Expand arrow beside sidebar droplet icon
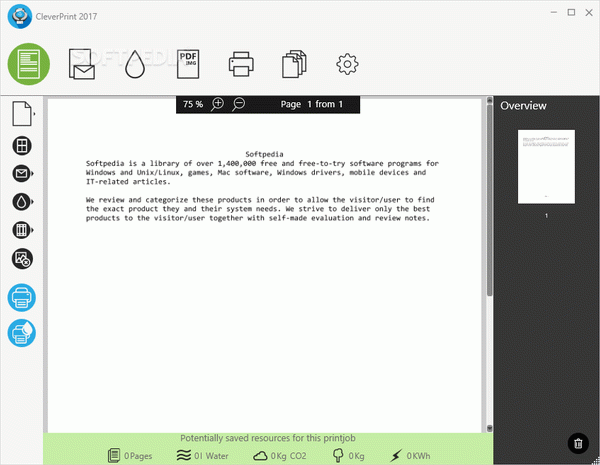 tap(33, 202)
